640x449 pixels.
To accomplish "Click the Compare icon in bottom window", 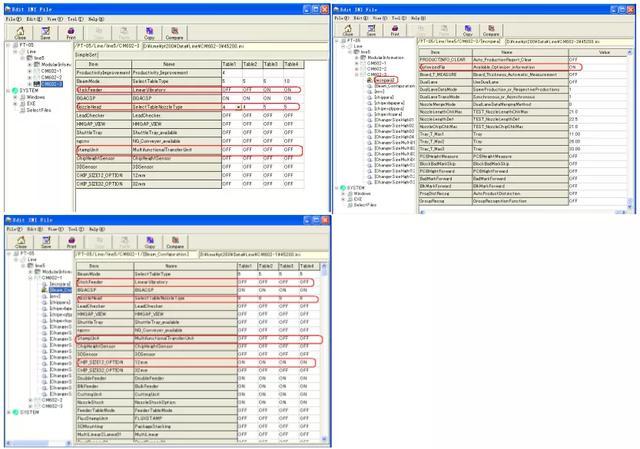I will (x=175, y=242).
